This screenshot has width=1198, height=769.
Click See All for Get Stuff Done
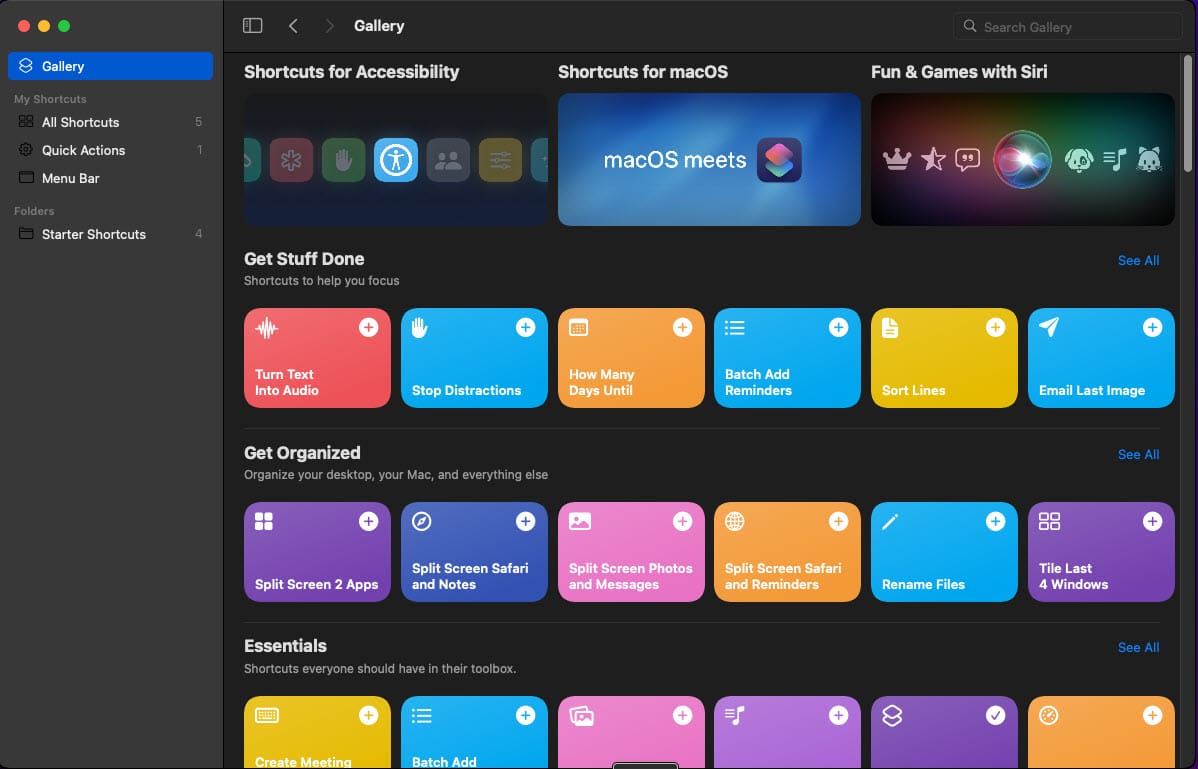(1138, 260)
